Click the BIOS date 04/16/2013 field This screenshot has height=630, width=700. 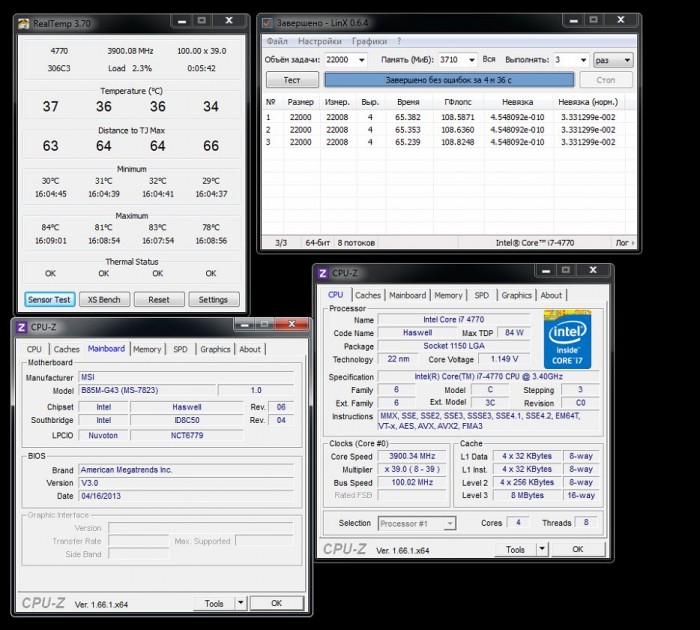point(186,496)
